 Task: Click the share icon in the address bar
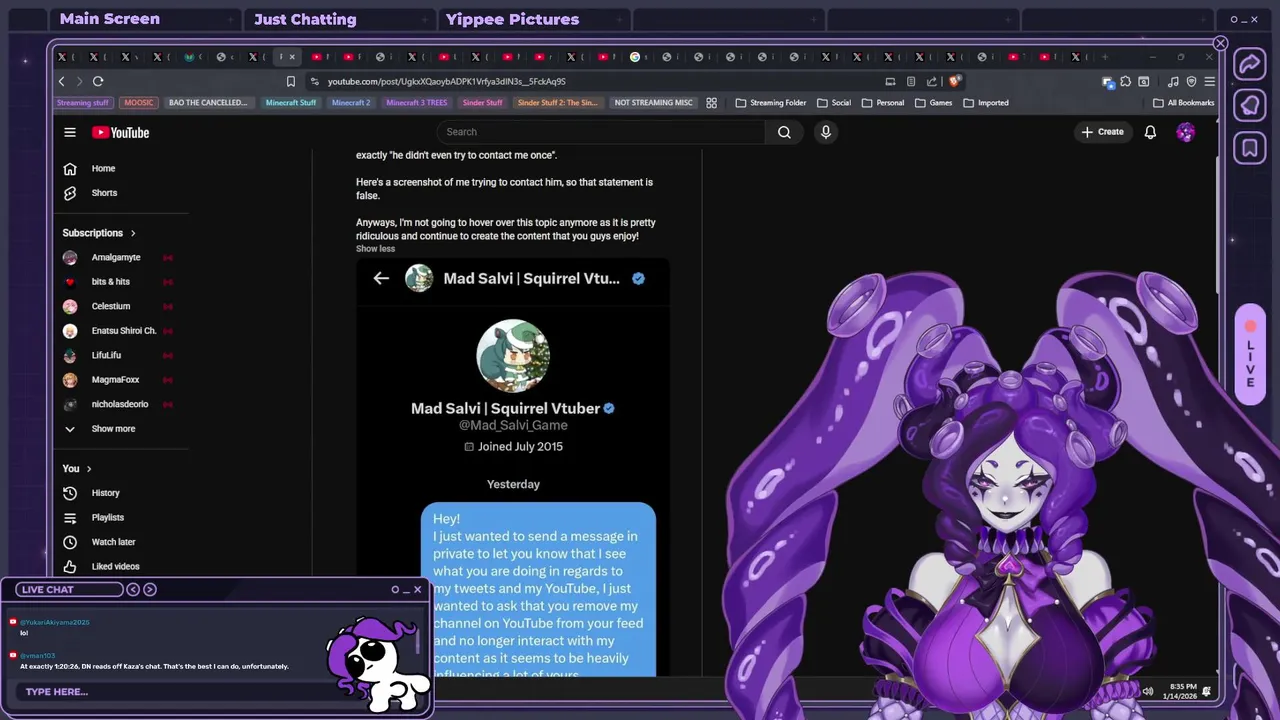coord(932,82)
